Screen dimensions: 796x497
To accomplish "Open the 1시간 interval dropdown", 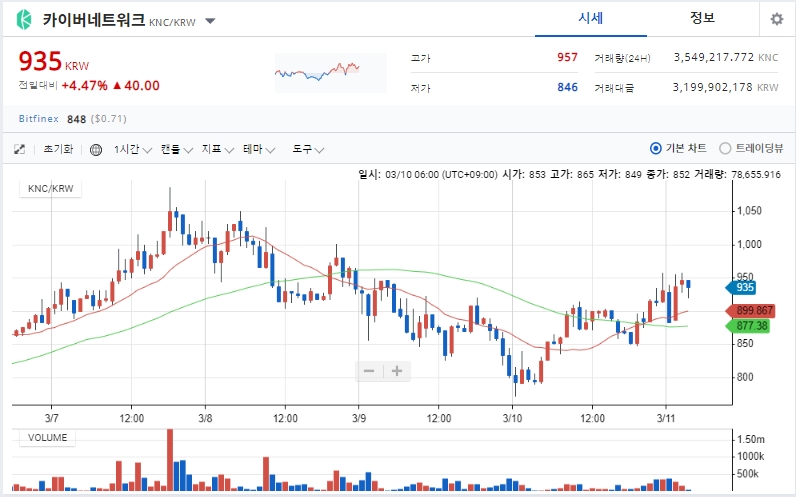I will (132, 149).
